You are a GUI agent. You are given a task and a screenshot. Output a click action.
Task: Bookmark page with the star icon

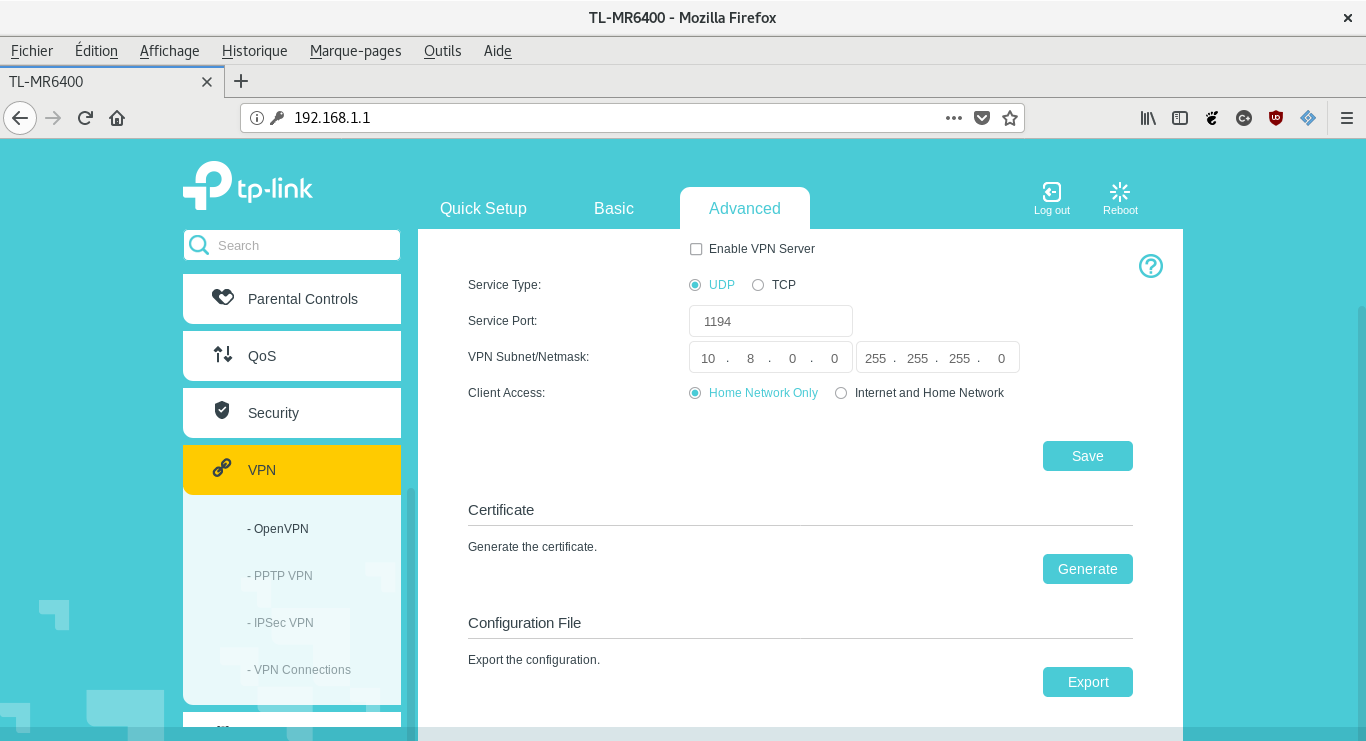1010,118
